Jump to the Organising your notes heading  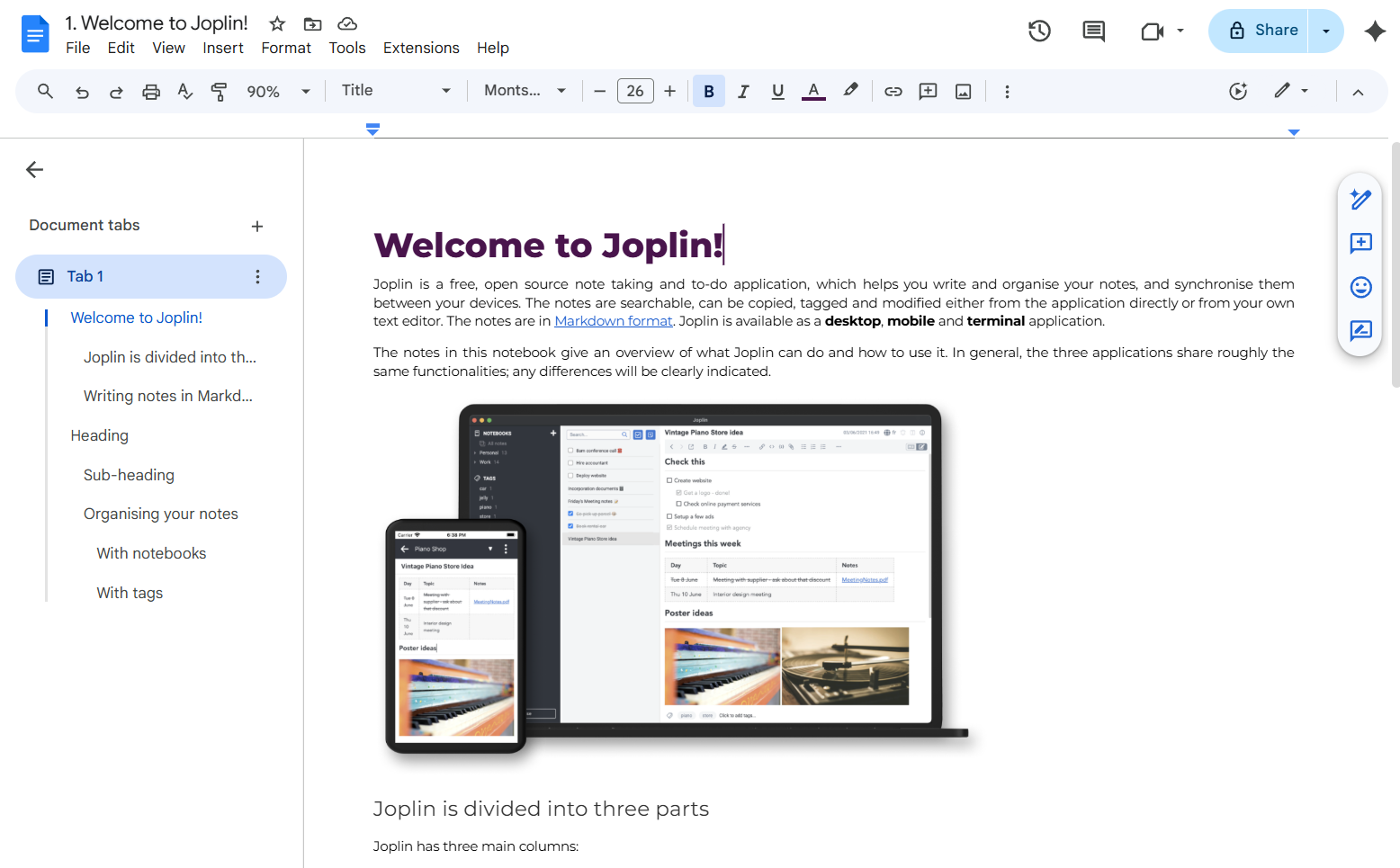(160, 514)
